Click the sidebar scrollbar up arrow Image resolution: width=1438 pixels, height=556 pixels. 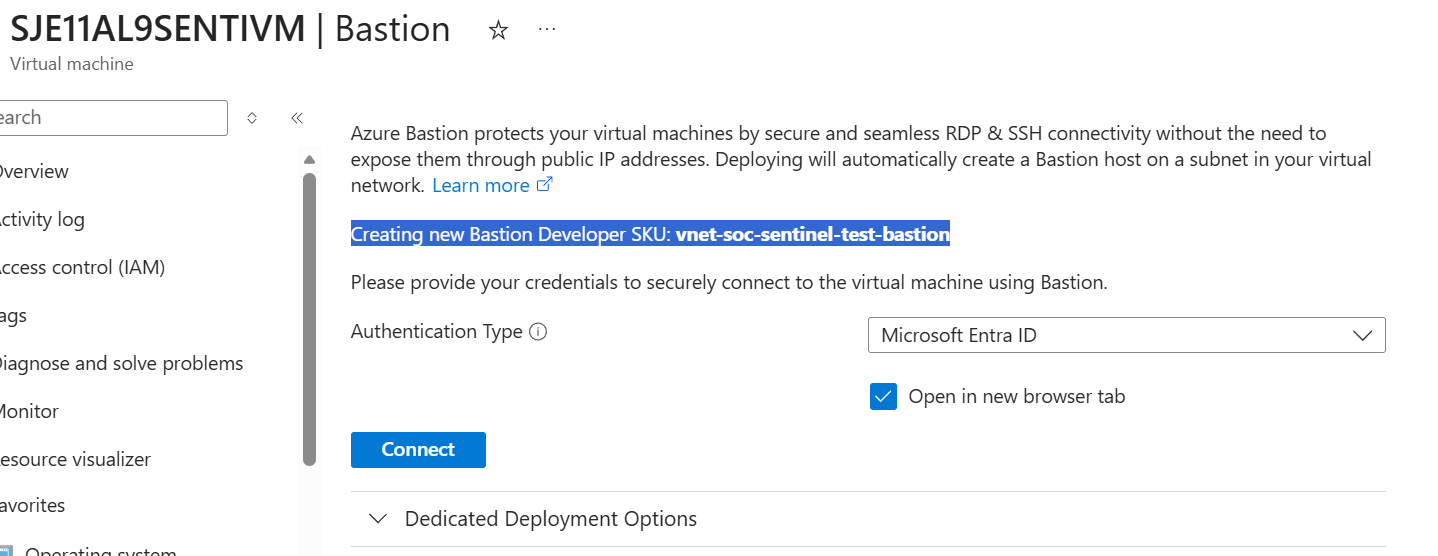tap(309, 160)
